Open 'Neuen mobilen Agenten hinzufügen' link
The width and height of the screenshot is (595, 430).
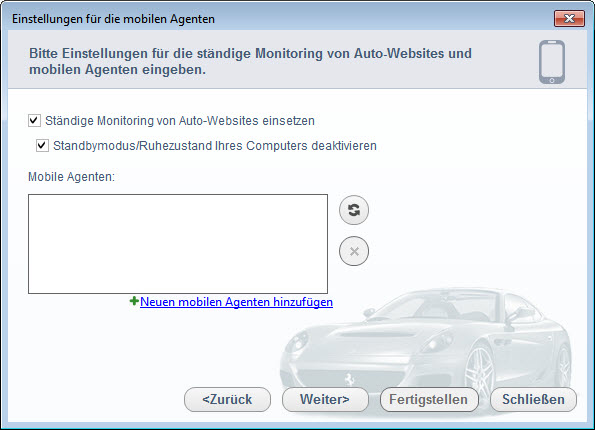tap(236, 302)
